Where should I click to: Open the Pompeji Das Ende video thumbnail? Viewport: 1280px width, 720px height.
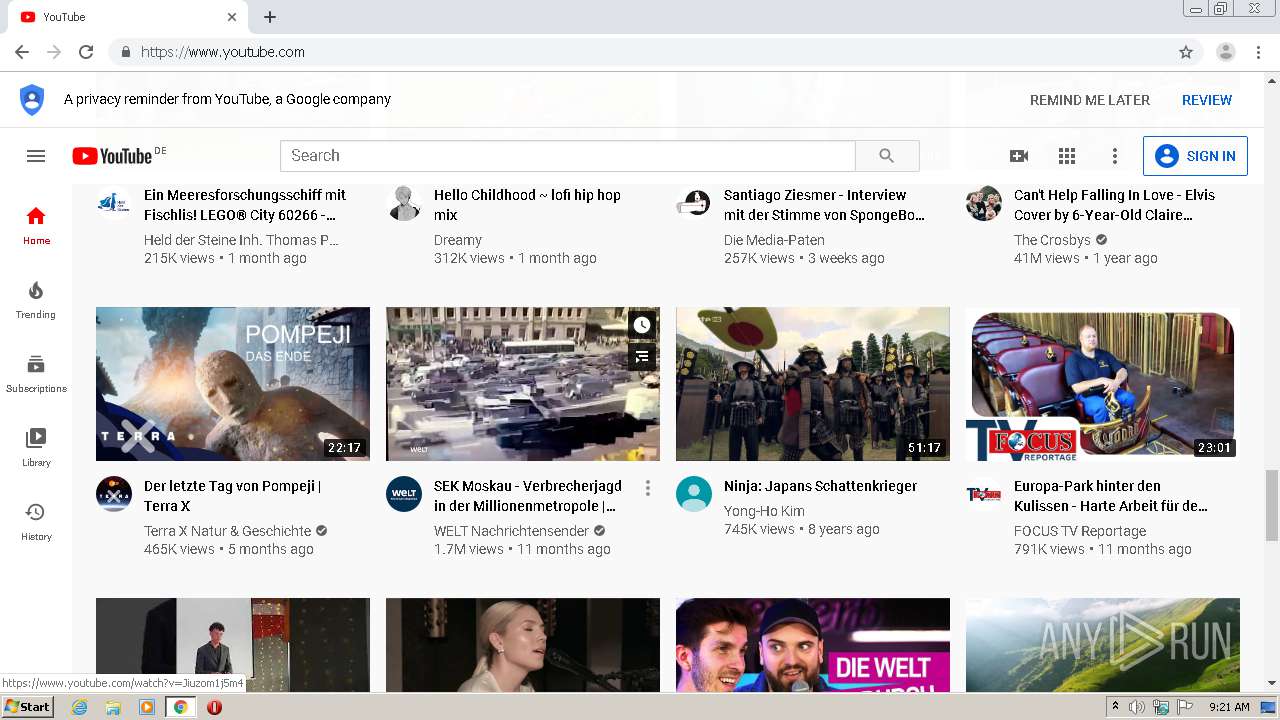click(233, 384)
